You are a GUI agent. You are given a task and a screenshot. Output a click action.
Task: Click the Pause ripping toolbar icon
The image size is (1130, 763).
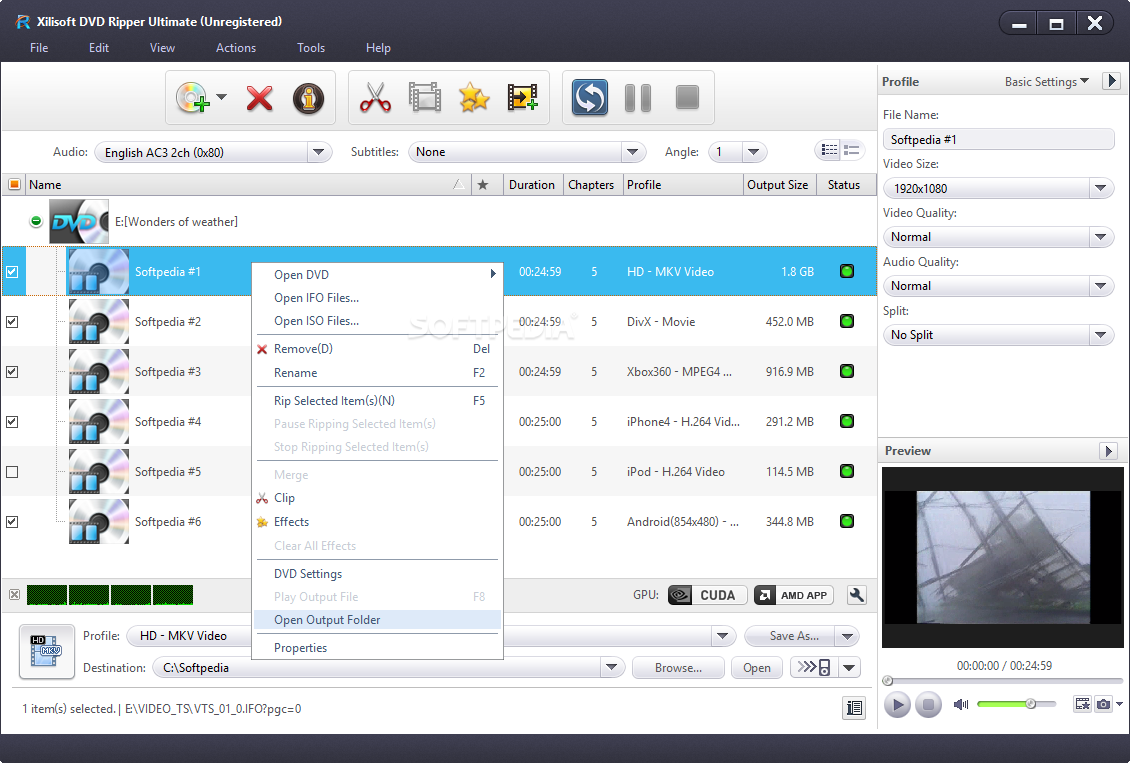(638, 97)
